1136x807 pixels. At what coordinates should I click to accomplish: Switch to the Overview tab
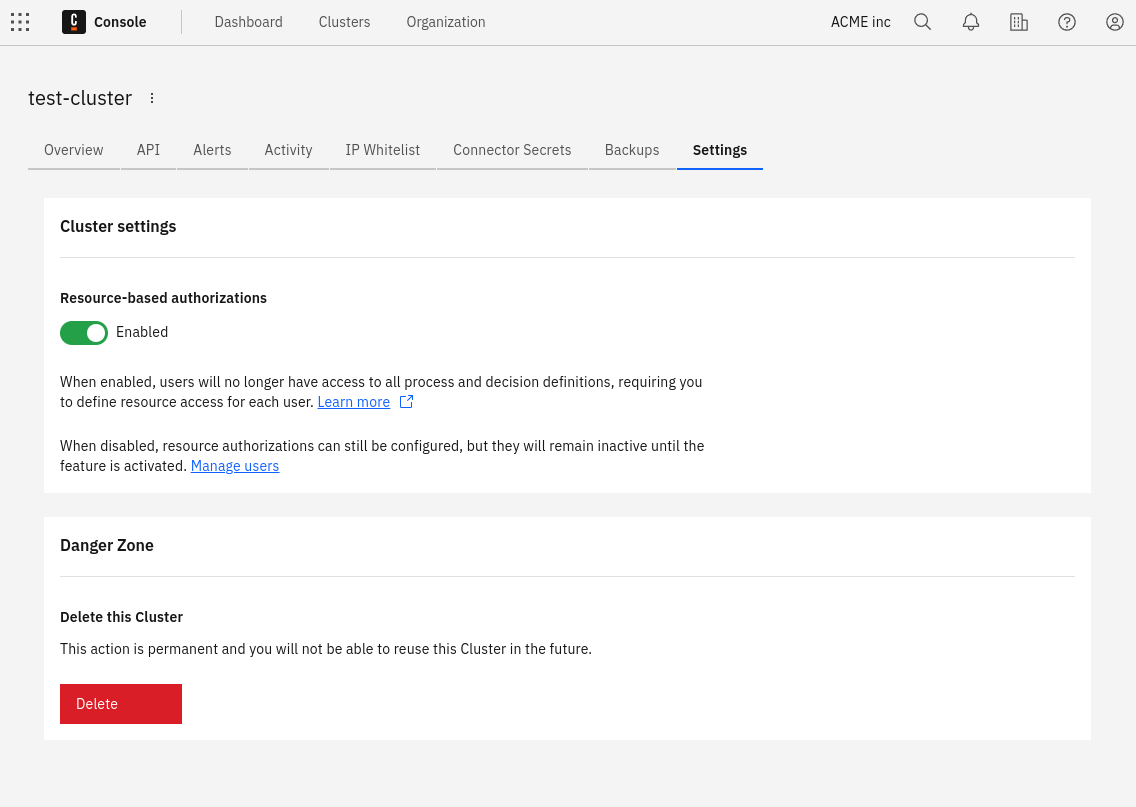(74, 150)
